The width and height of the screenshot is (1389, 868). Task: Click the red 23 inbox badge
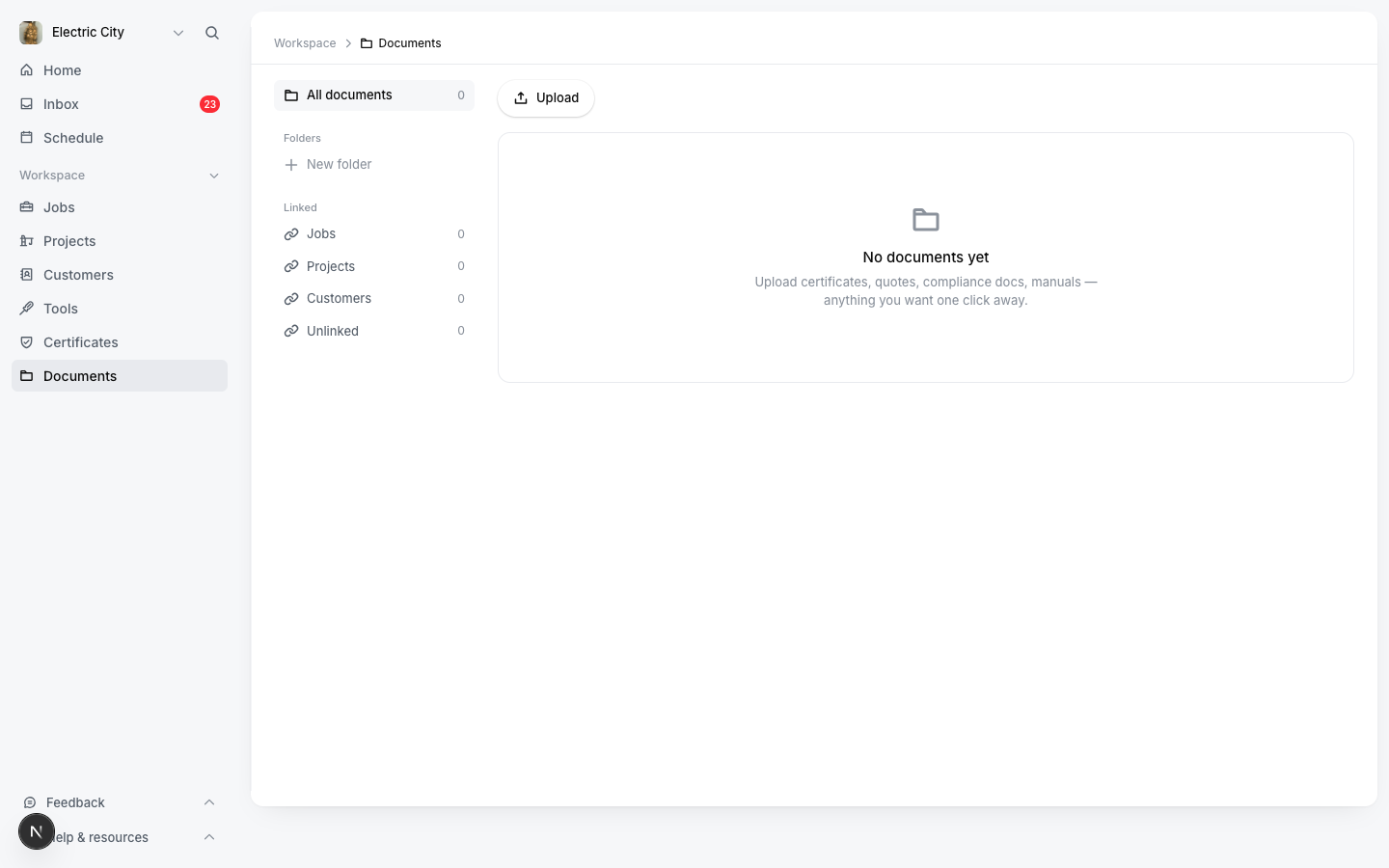click(x=209, y=104)
